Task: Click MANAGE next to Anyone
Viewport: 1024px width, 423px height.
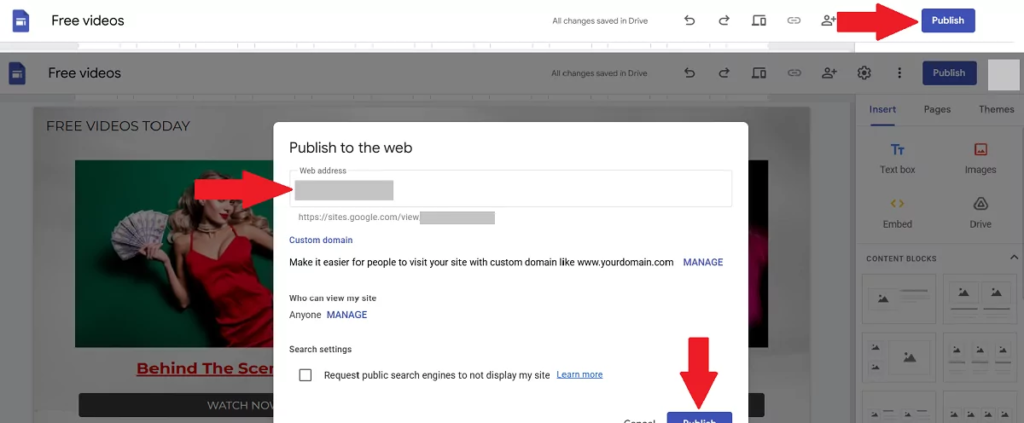Action: [x=347, y=315]
